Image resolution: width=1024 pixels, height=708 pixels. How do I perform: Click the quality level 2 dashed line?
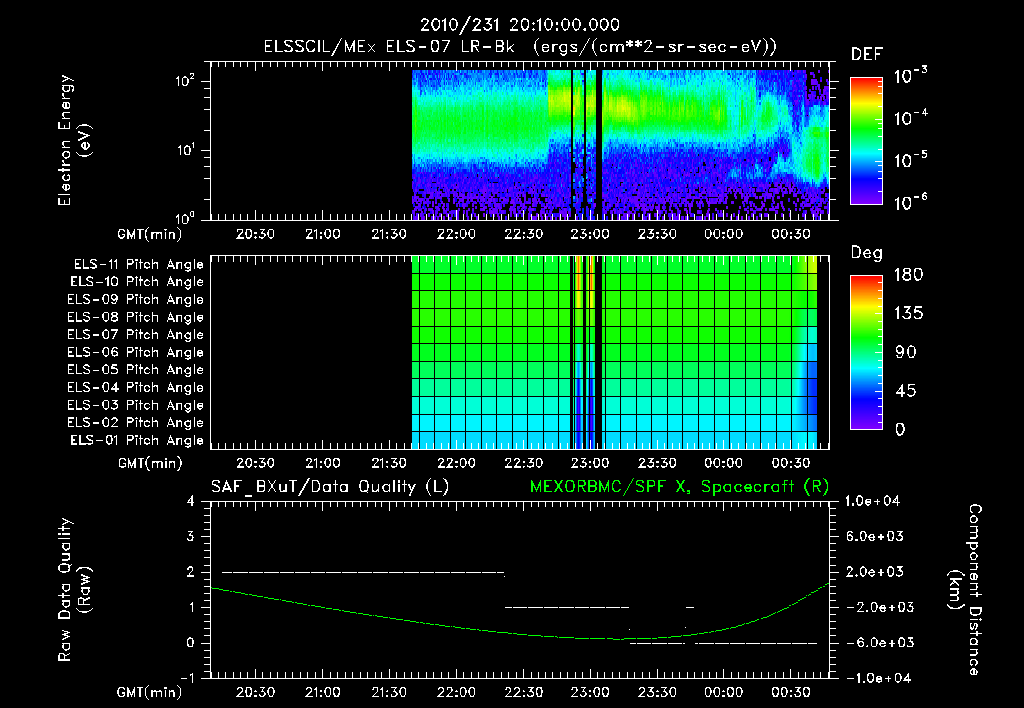[363, 572]
